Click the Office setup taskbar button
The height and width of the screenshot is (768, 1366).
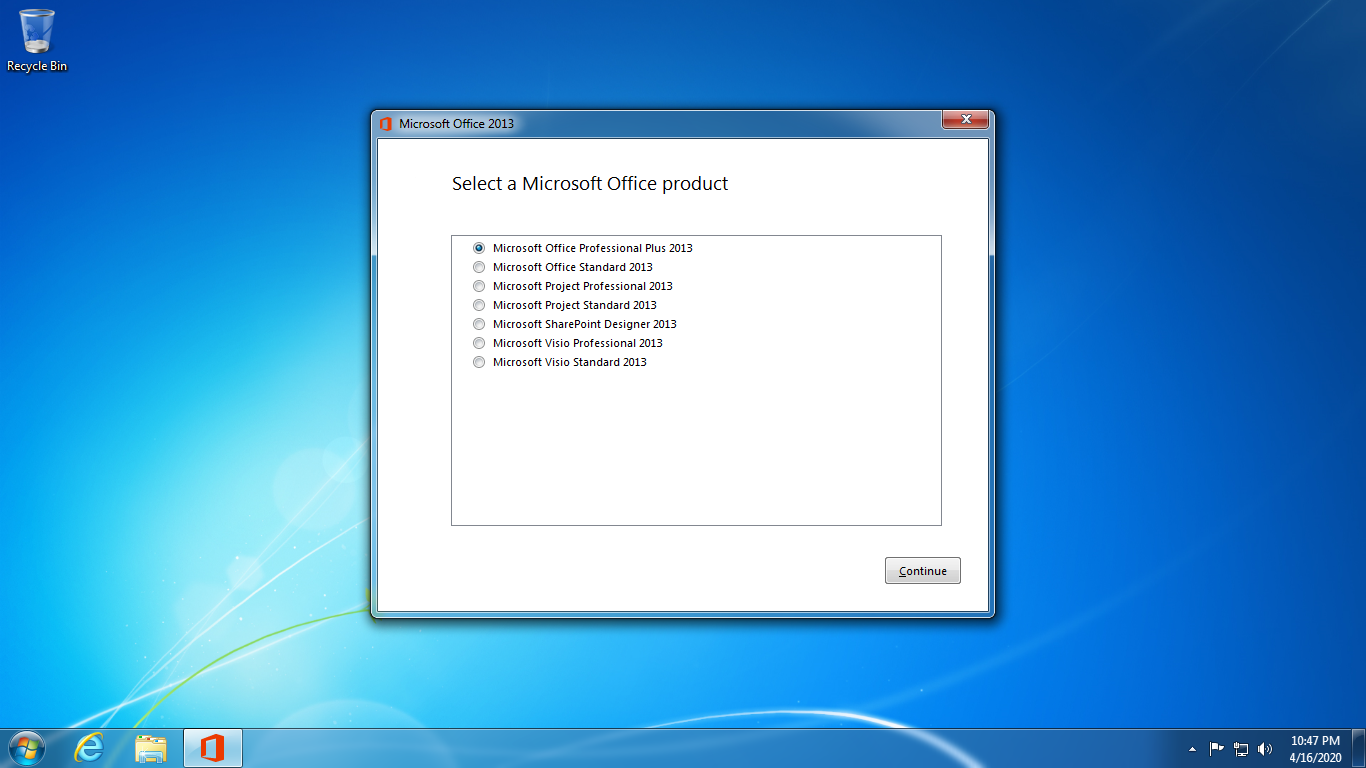pyautogui.click(x=212, y=748)
